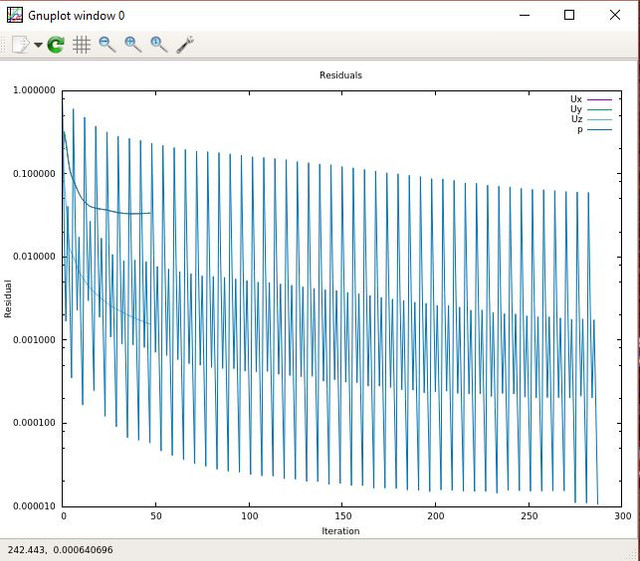
Task: Click the Residual y-axis label
Action: (x=8, y=298)
